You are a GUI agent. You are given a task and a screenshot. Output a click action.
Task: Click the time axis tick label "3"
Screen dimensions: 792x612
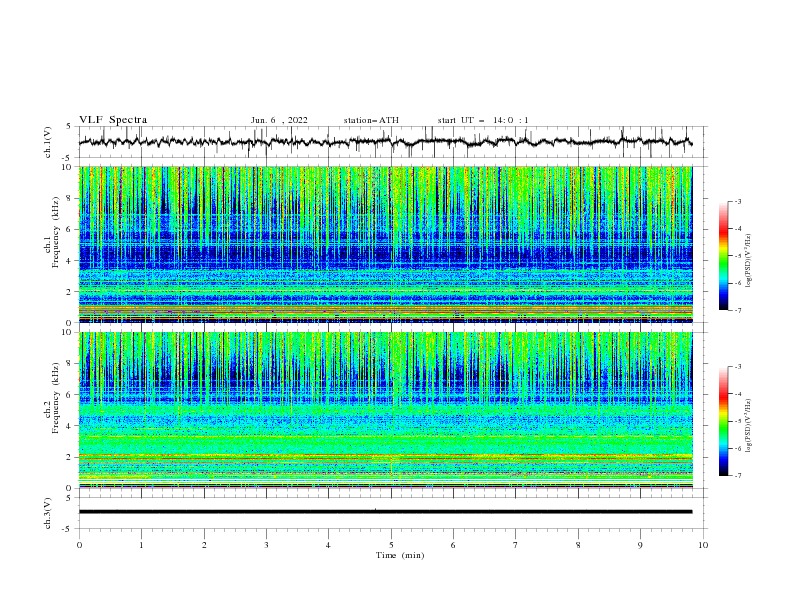coord(266,545)
